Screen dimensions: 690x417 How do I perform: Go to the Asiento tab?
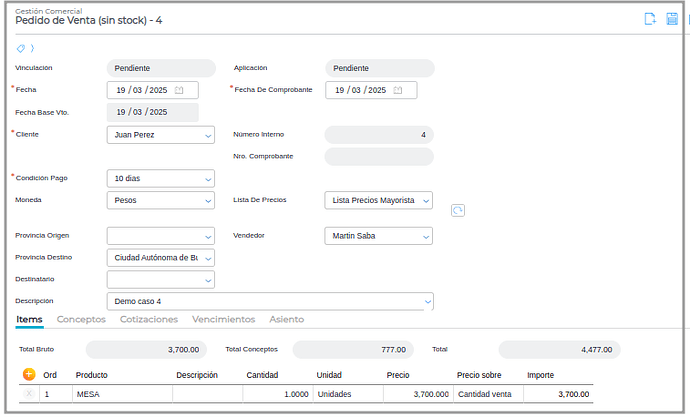[x=287, y=319]
